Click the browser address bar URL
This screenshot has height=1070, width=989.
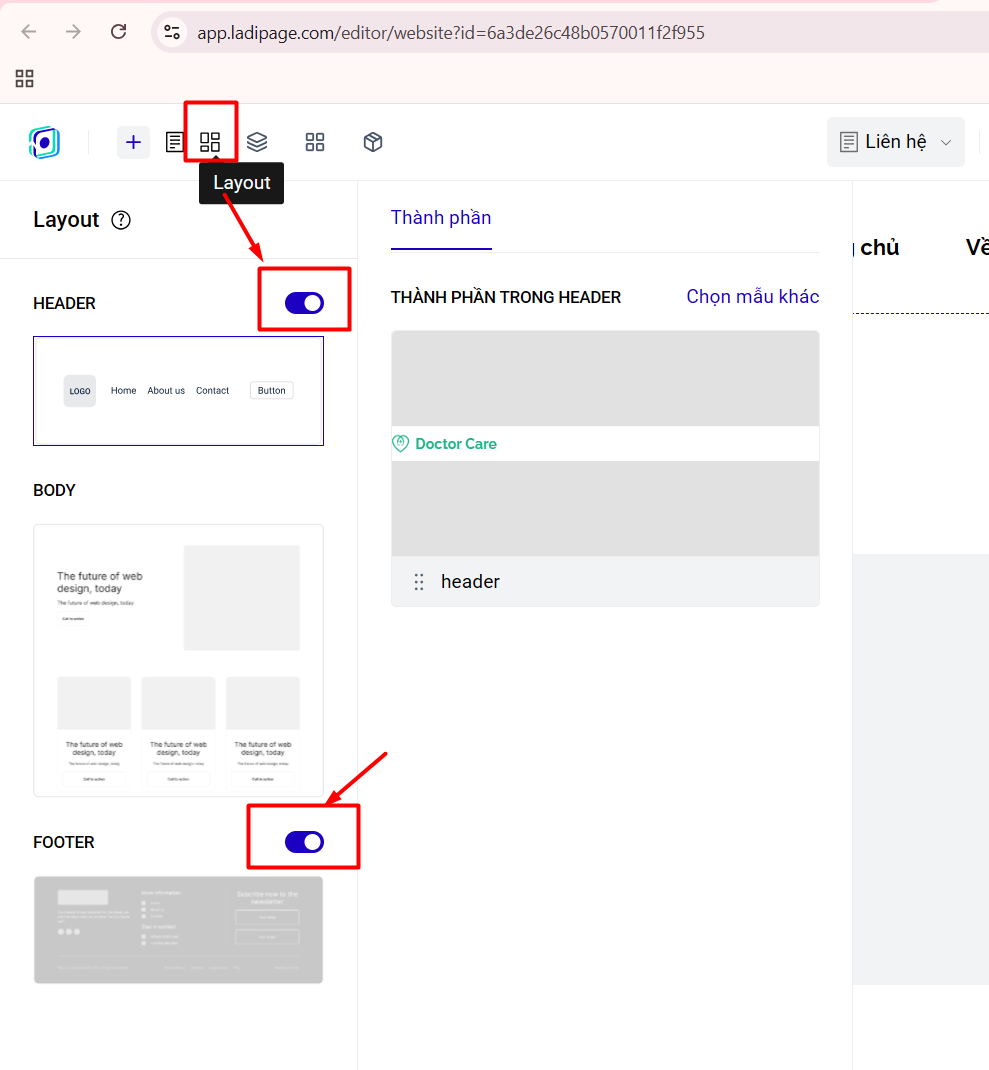[x=450, y=33]
